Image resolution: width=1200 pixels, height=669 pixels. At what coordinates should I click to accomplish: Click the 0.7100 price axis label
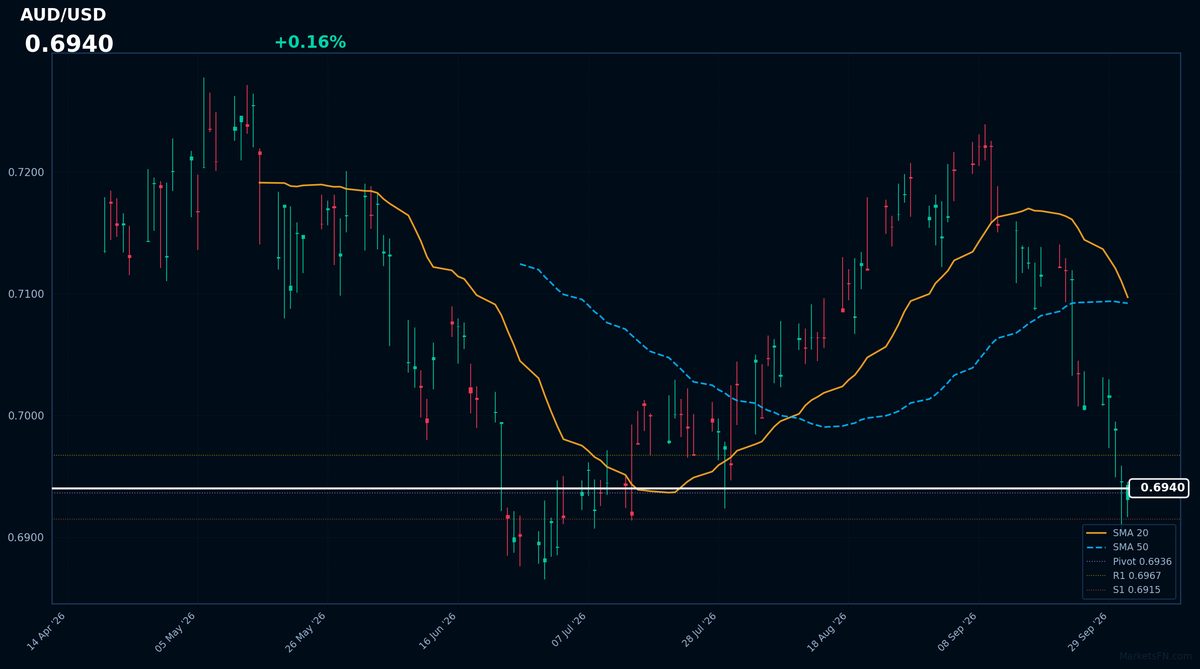click(25, 294)
